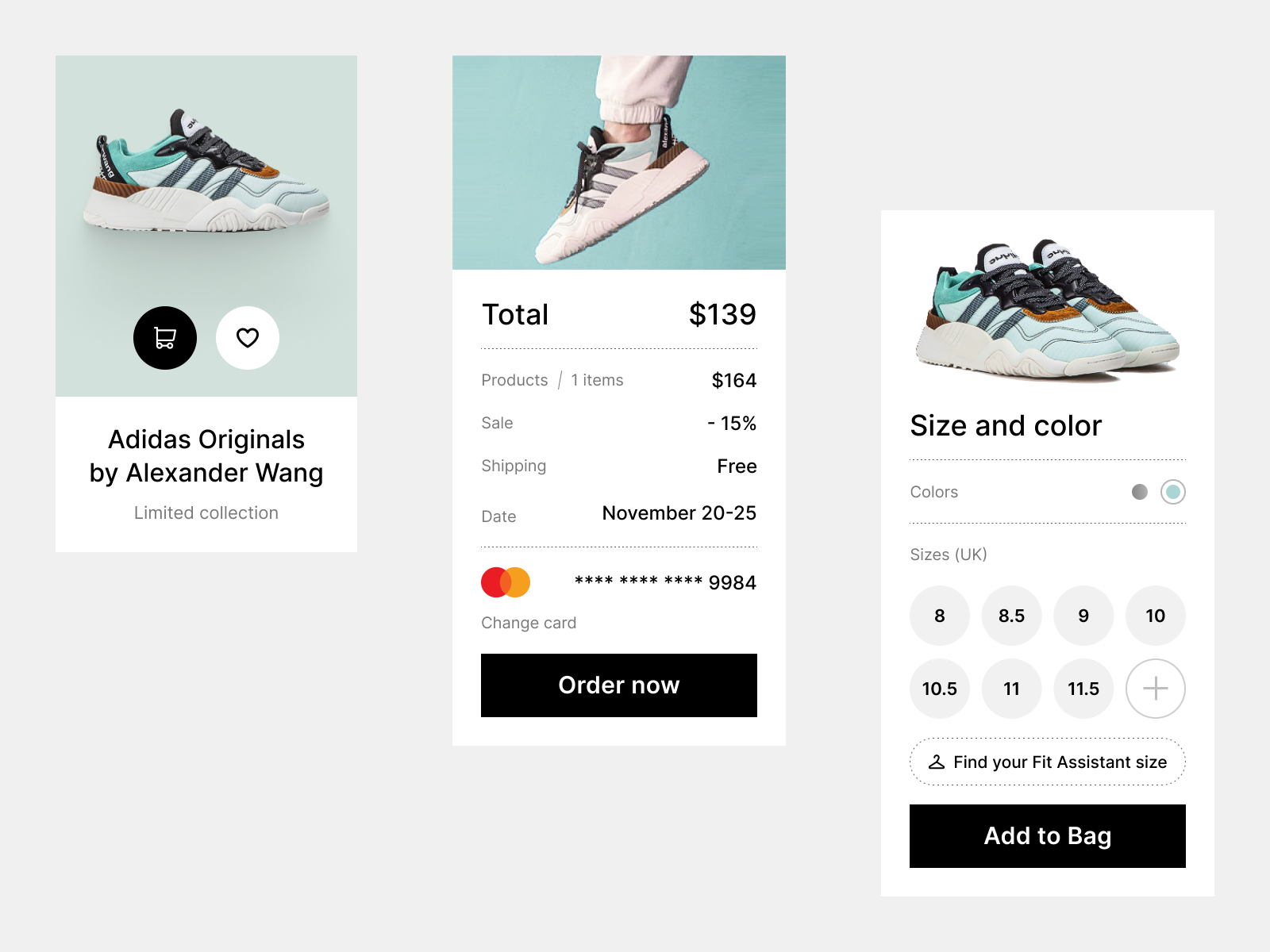Select size 11 in the UK sizes grid
Viewport: 1270px width, 952px height.
coord(1011,689)
